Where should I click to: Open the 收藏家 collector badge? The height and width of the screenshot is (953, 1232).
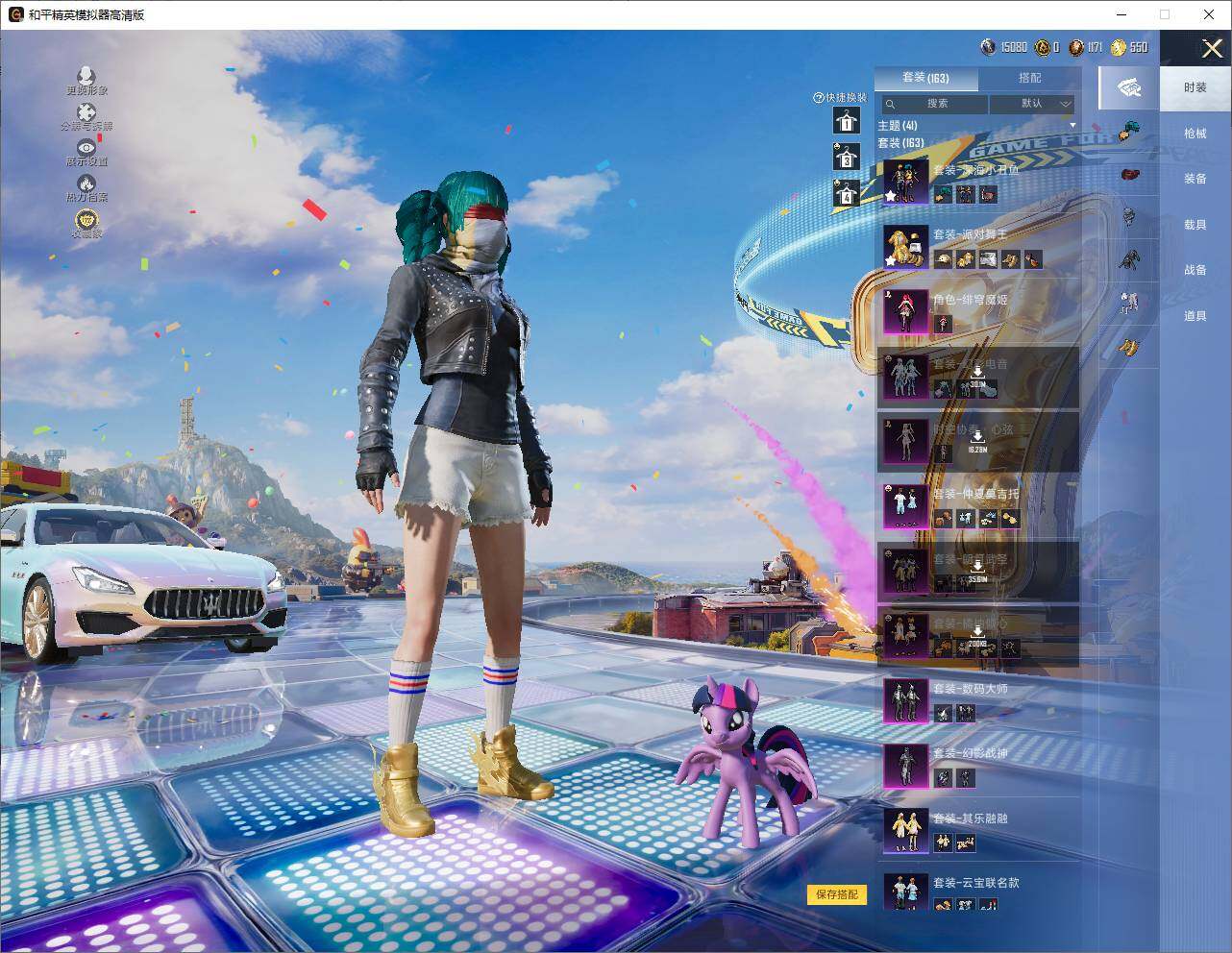[x=86, y=219]
